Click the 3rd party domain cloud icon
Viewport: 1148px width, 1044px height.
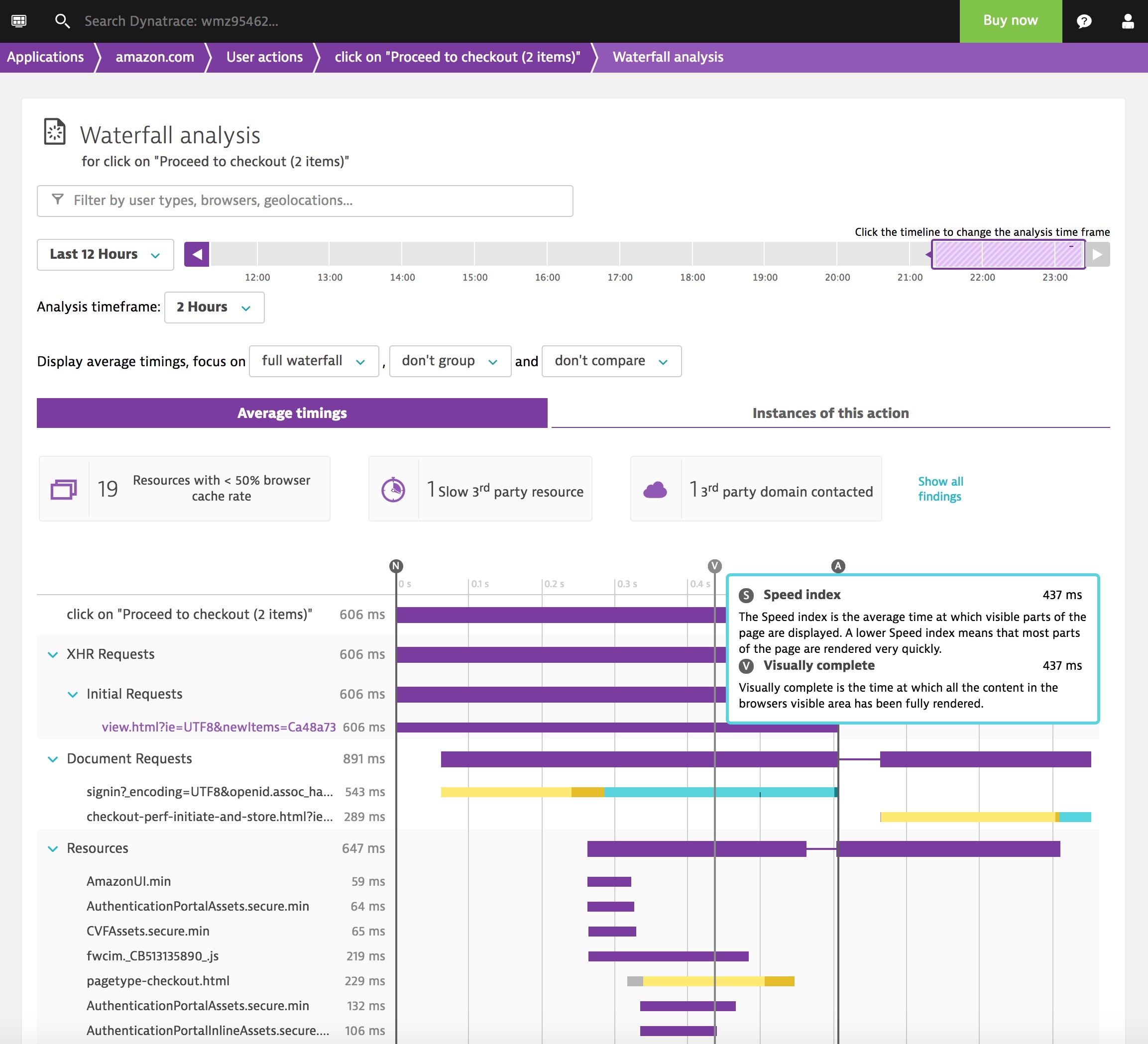tap(655, 489)
